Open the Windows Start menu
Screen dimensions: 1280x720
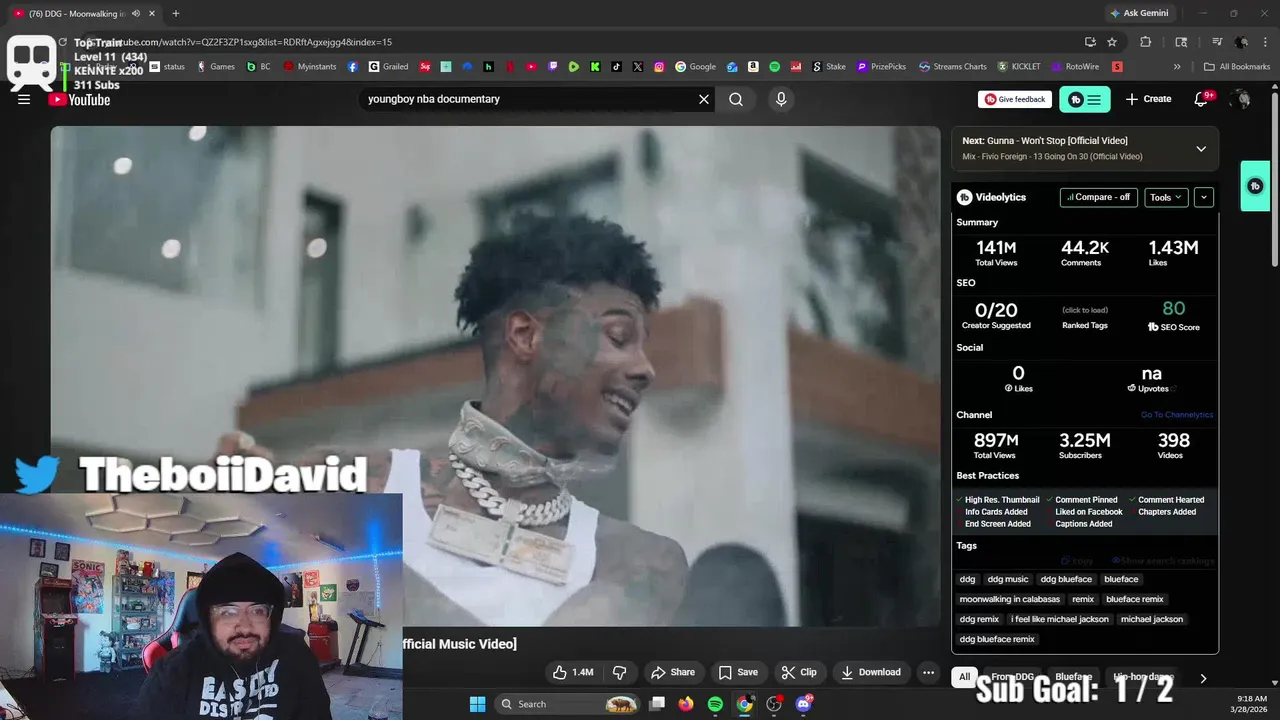point(477,704)
